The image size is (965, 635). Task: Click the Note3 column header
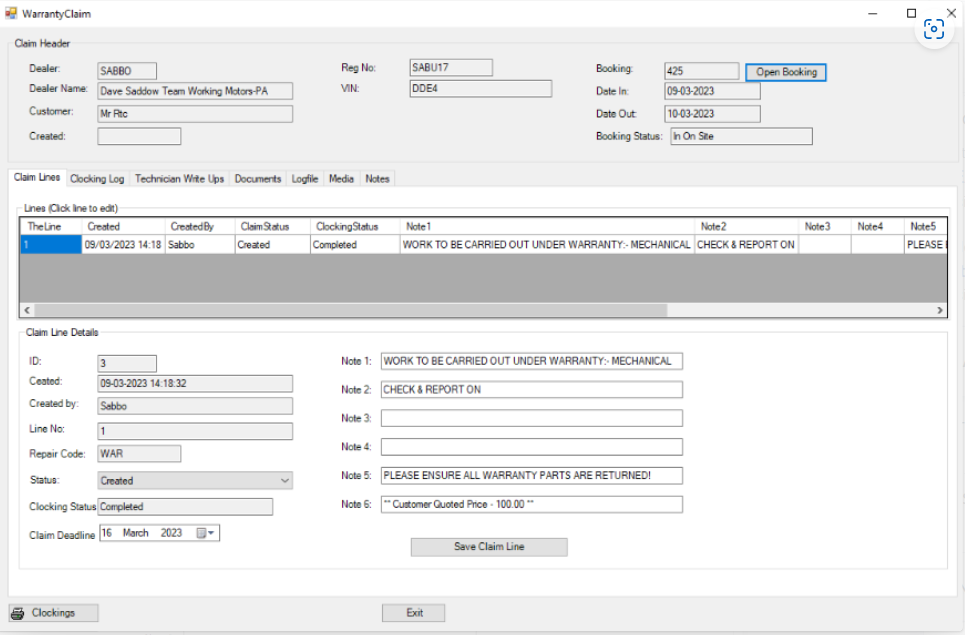(x=825, y=226)
